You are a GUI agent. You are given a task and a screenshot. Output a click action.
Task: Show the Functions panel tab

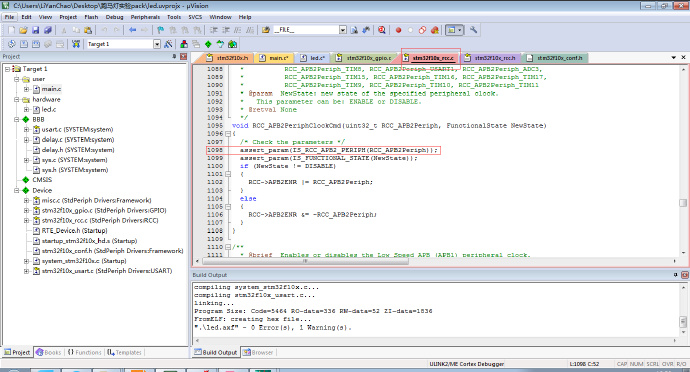pos(84,352)
